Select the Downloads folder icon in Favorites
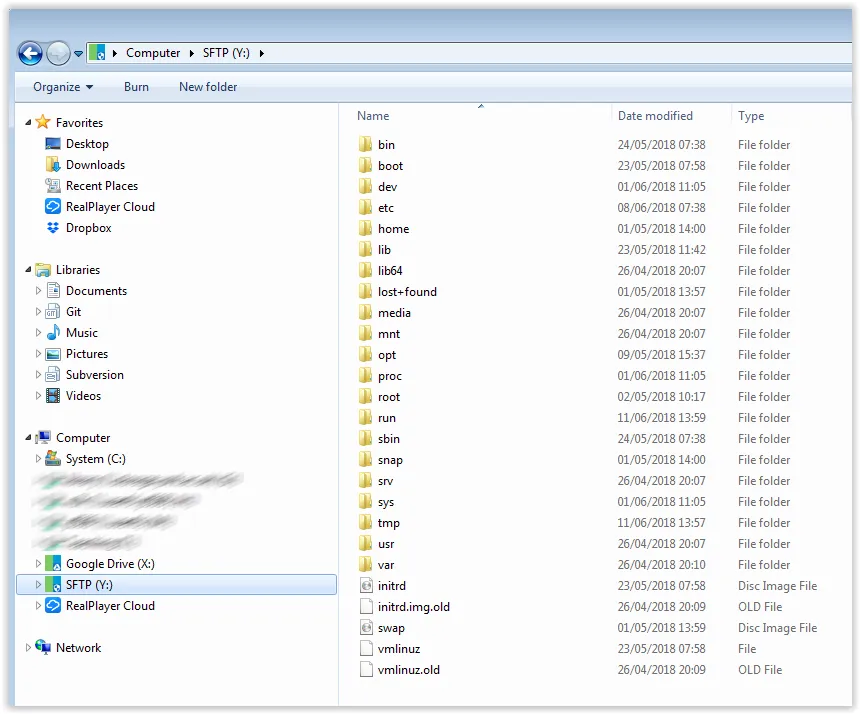860x714 pixels. 53,165
